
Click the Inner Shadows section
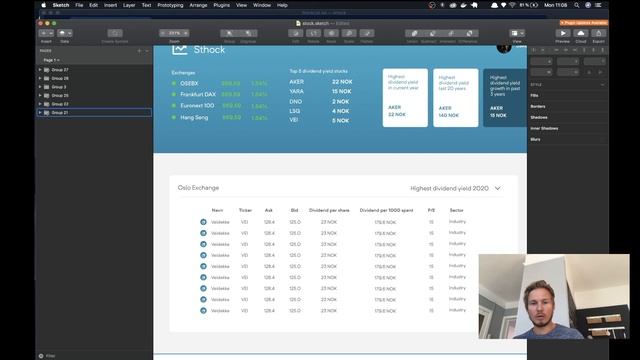[x=544, y=129]
